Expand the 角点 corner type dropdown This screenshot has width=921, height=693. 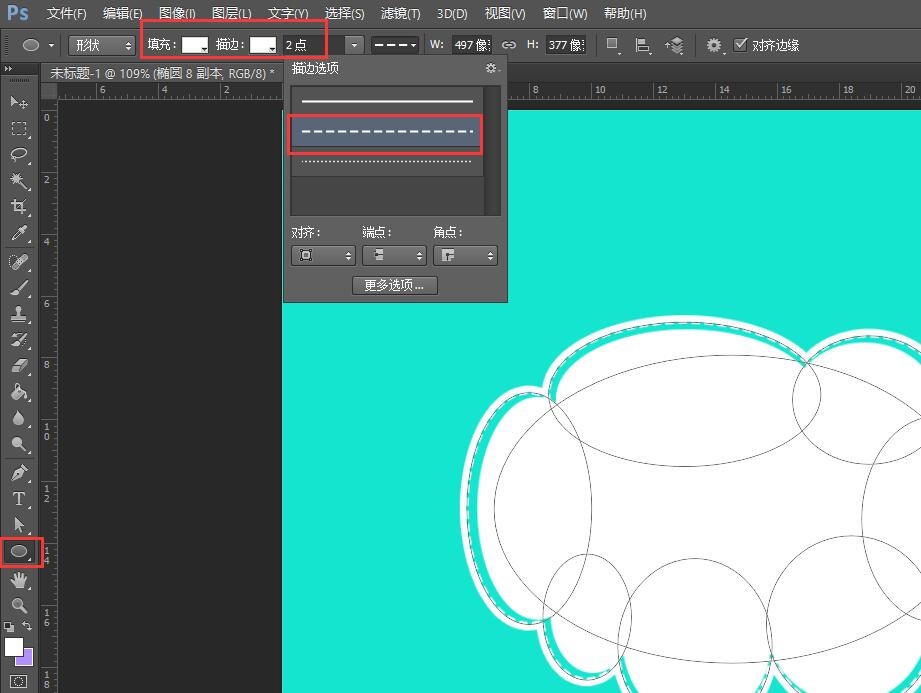click(465, 256)
